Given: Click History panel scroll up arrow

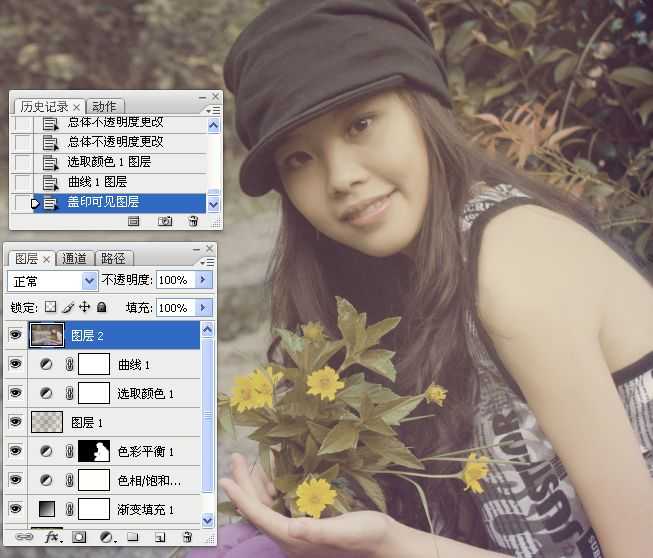Looking at the screenshot, I should point(213,125).
